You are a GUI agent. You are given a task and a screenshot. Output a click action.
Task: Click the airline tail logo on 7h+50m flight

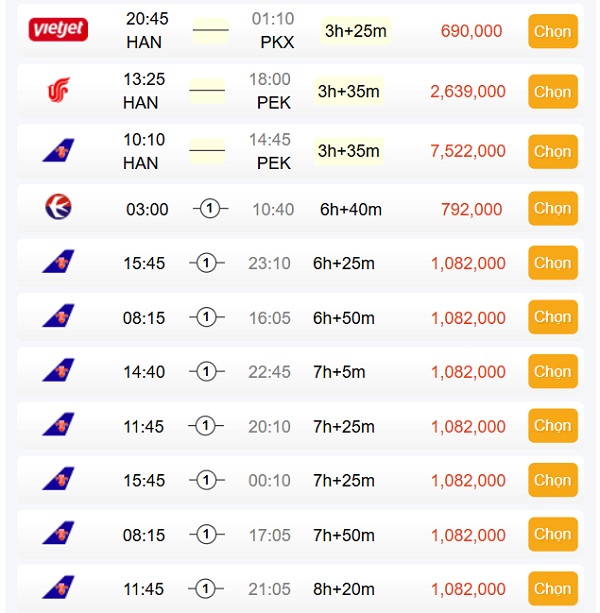[58, 532]
